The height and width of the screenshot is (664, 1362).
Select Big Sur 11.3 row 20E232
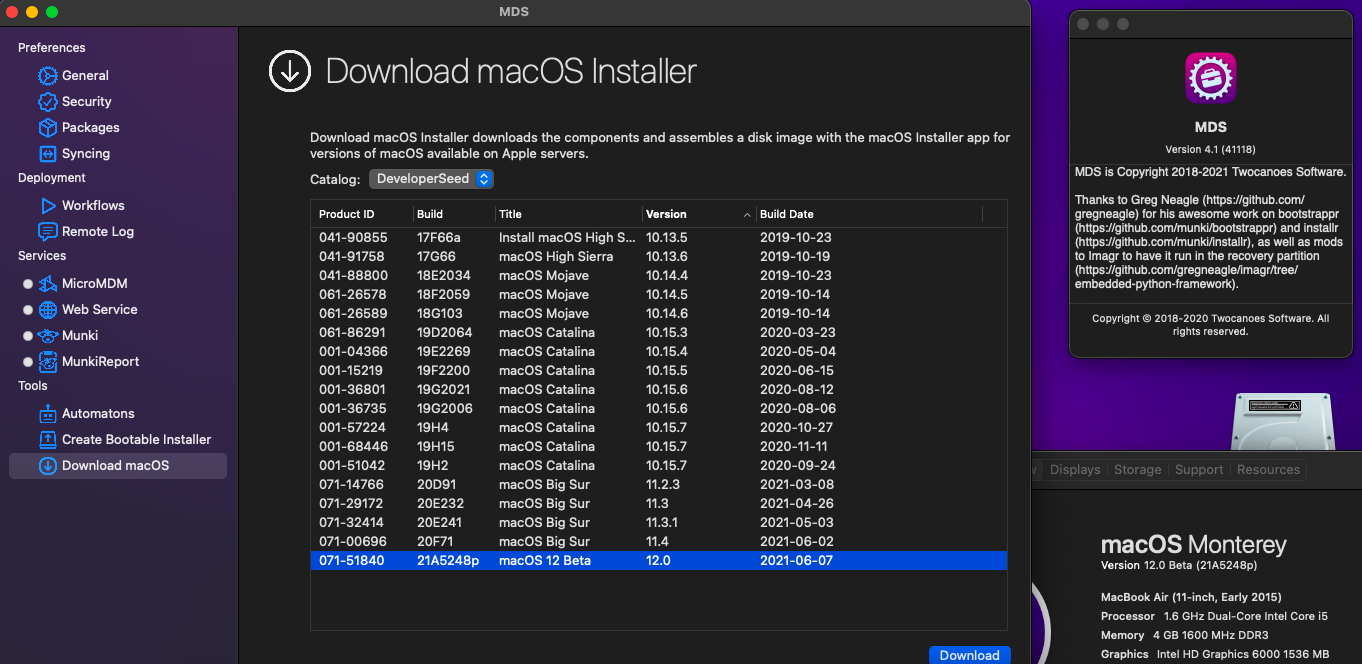659,503
